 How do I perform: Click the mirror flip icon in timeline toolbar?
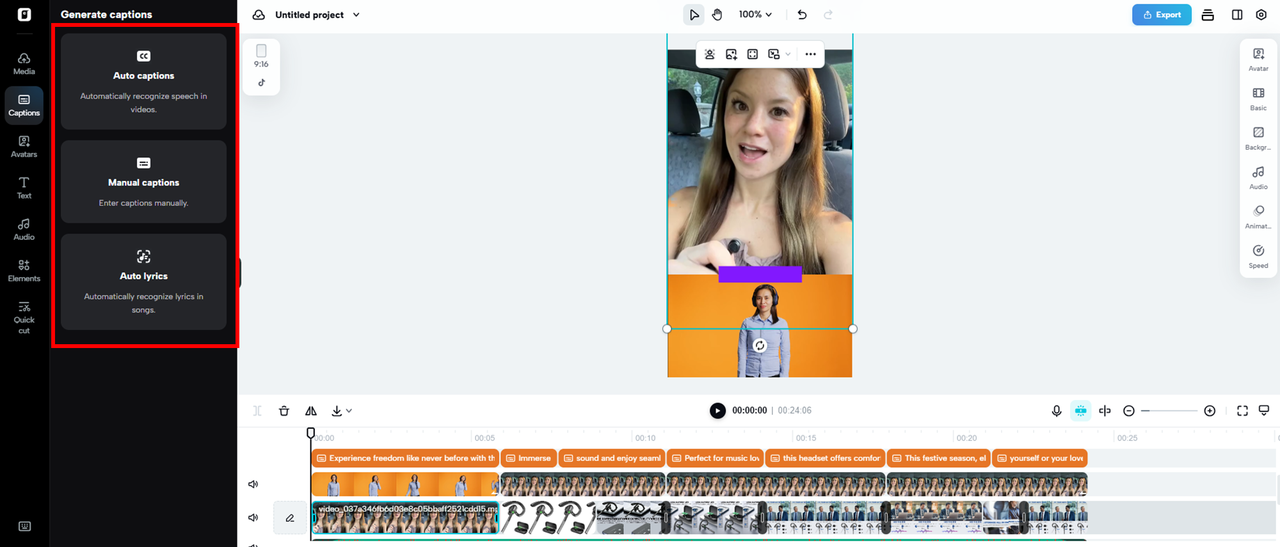(311, 411)
